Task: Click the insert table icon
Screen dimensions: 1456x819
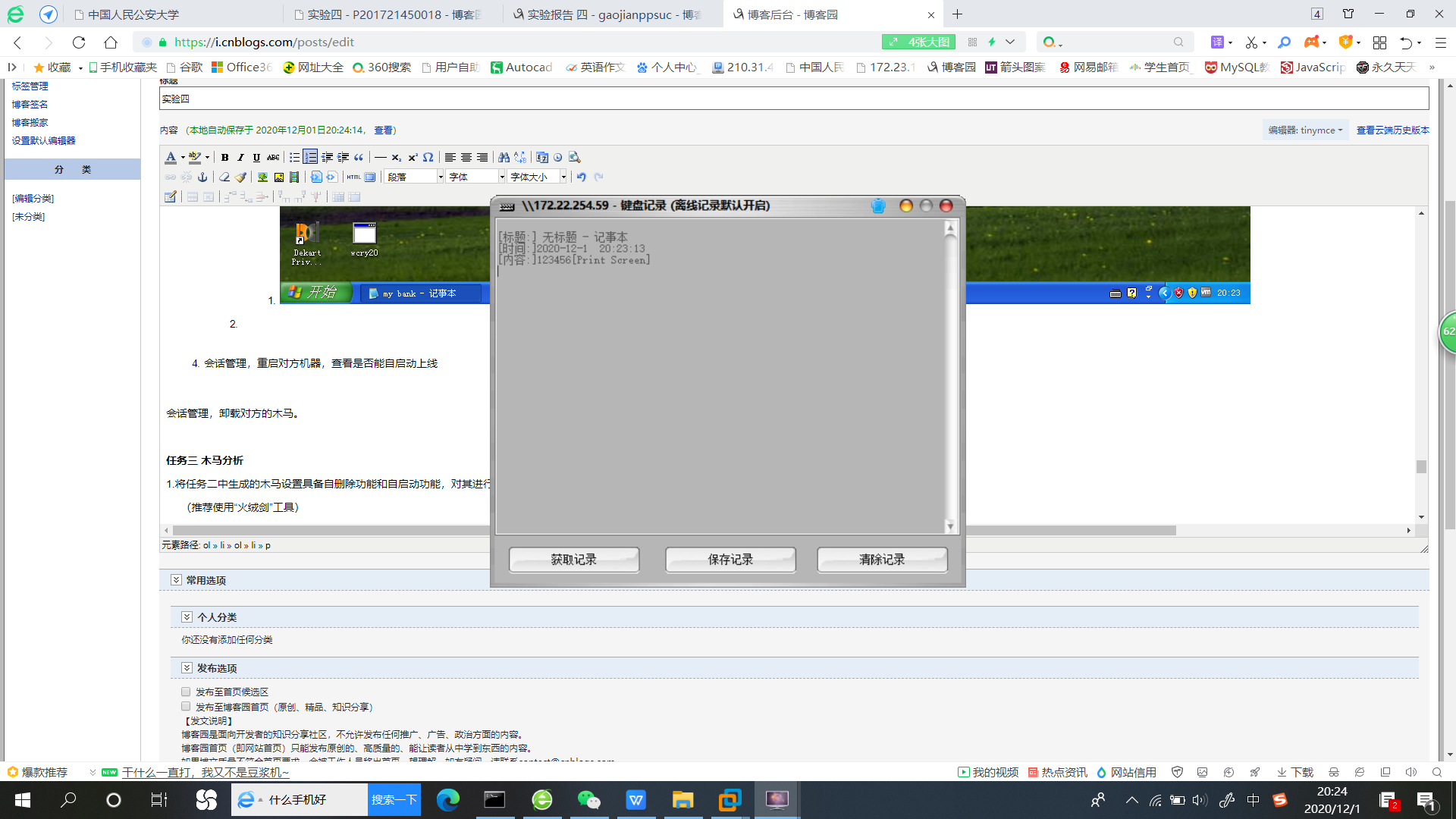Action: pyautogui.click(x=171, y=197)
